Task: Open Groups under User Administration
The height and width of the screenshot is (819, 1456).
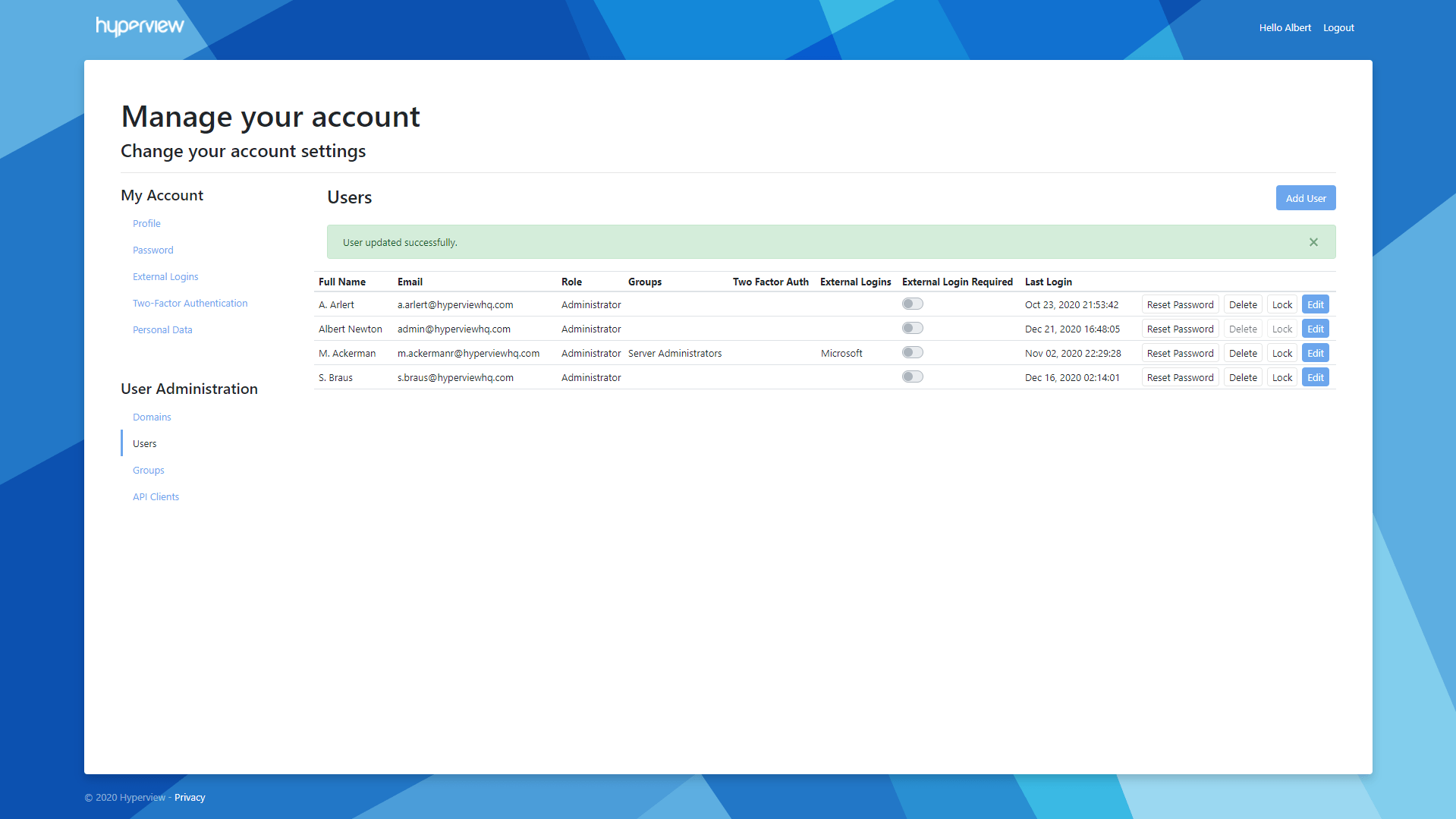Action: (148, 470)
